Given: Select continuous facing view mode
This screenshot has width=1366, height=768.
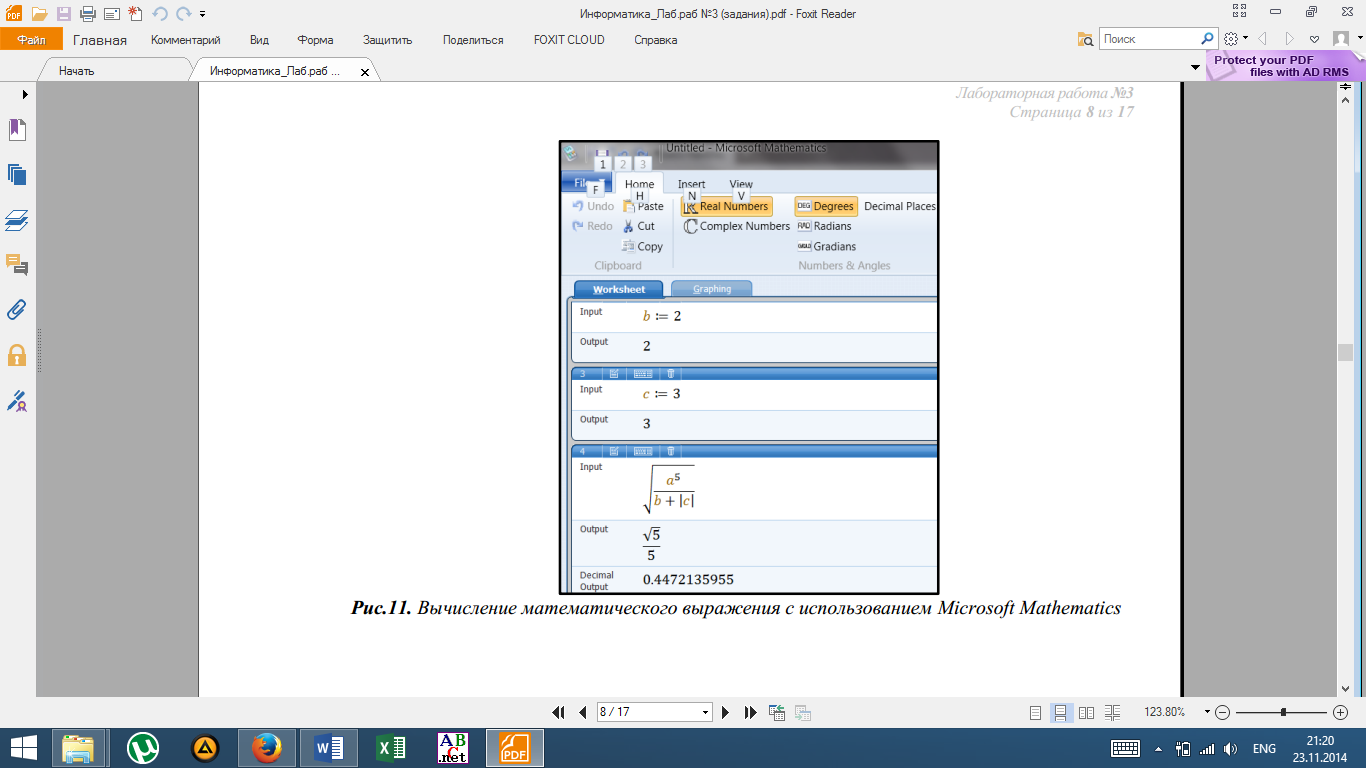Looking at the screenshot, I should point(1113,713).
